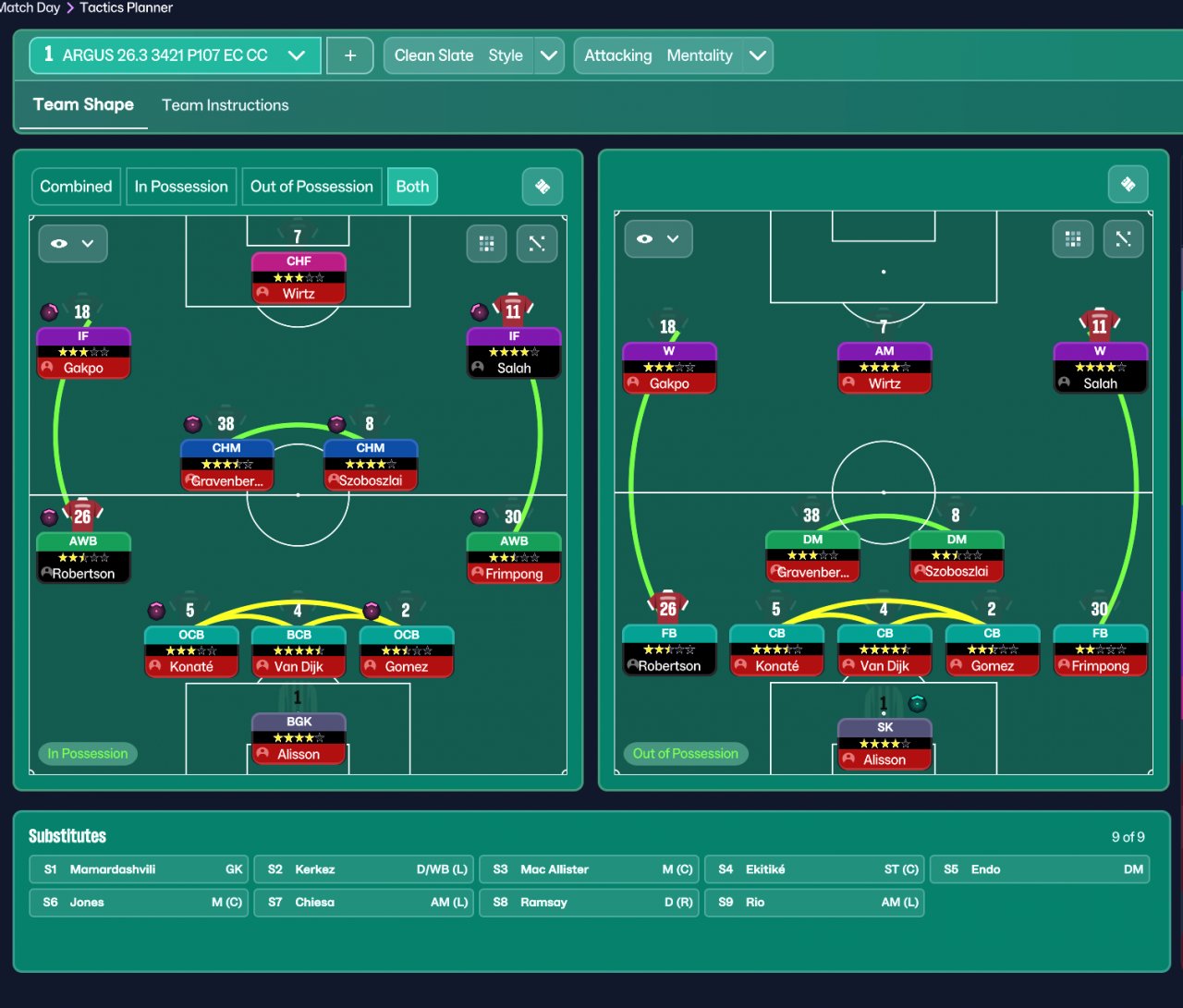Viewport: 1183px width, 1008px height.
Task: Click purple icon next to Szoboszlai's CHM number 8
Action: pos(337,424)
